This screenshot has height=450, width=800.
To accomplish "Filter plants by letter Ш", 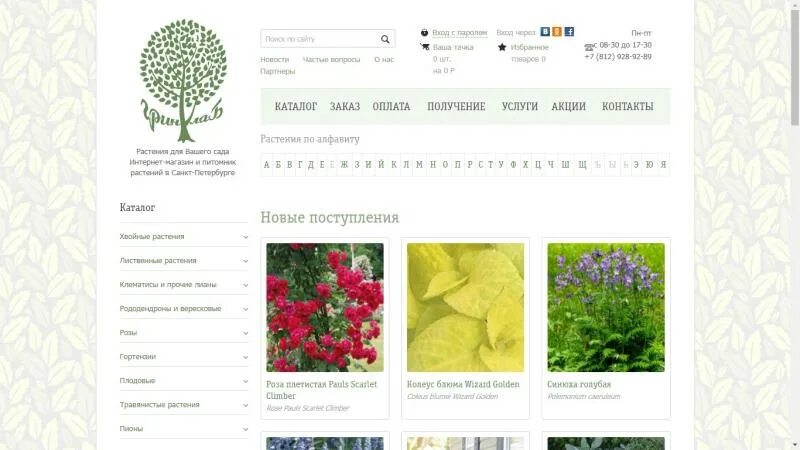I will tap(565, 165).
